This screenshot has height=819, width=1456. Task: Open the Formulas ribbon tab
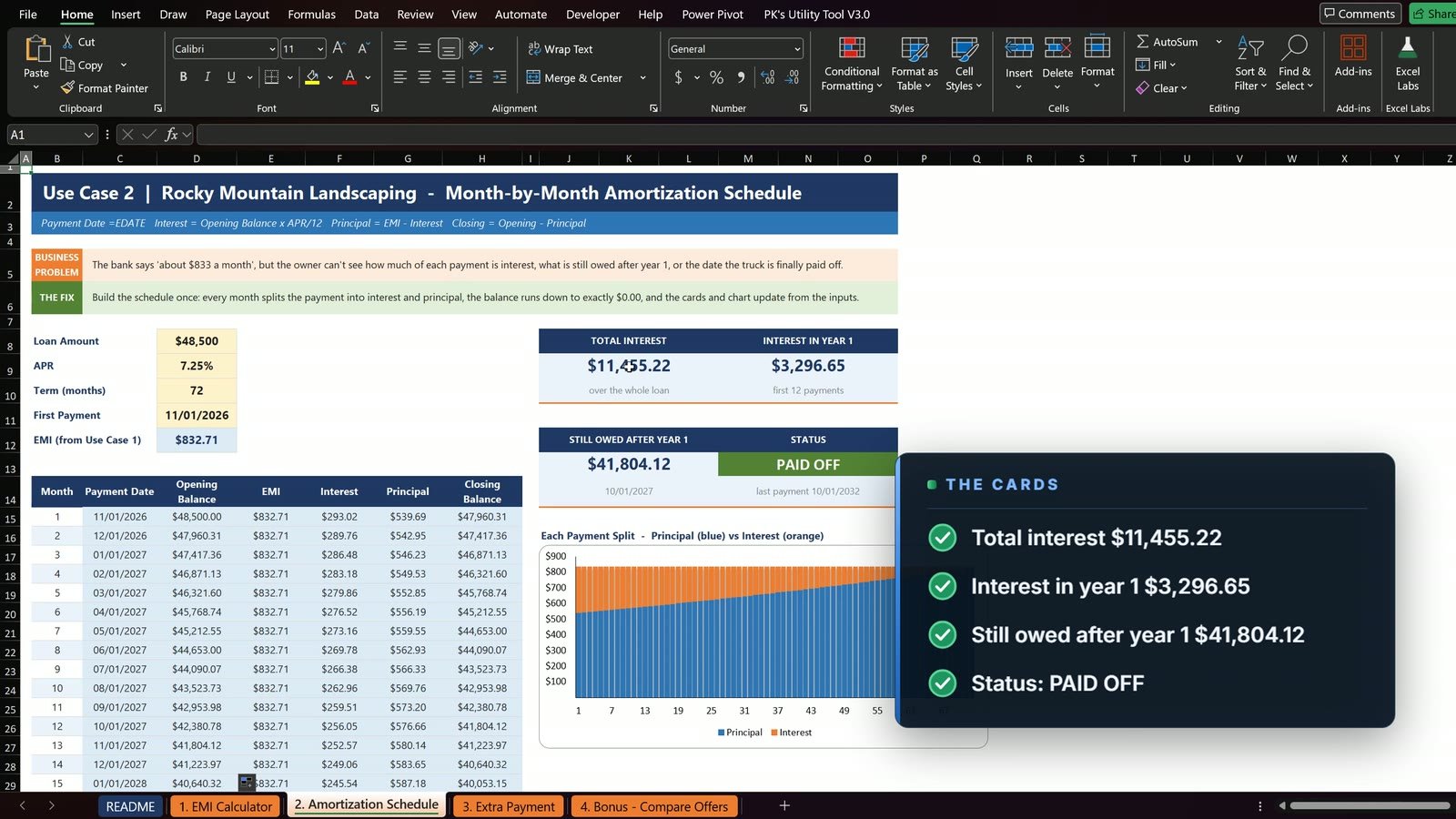click(x=311, y=15)
